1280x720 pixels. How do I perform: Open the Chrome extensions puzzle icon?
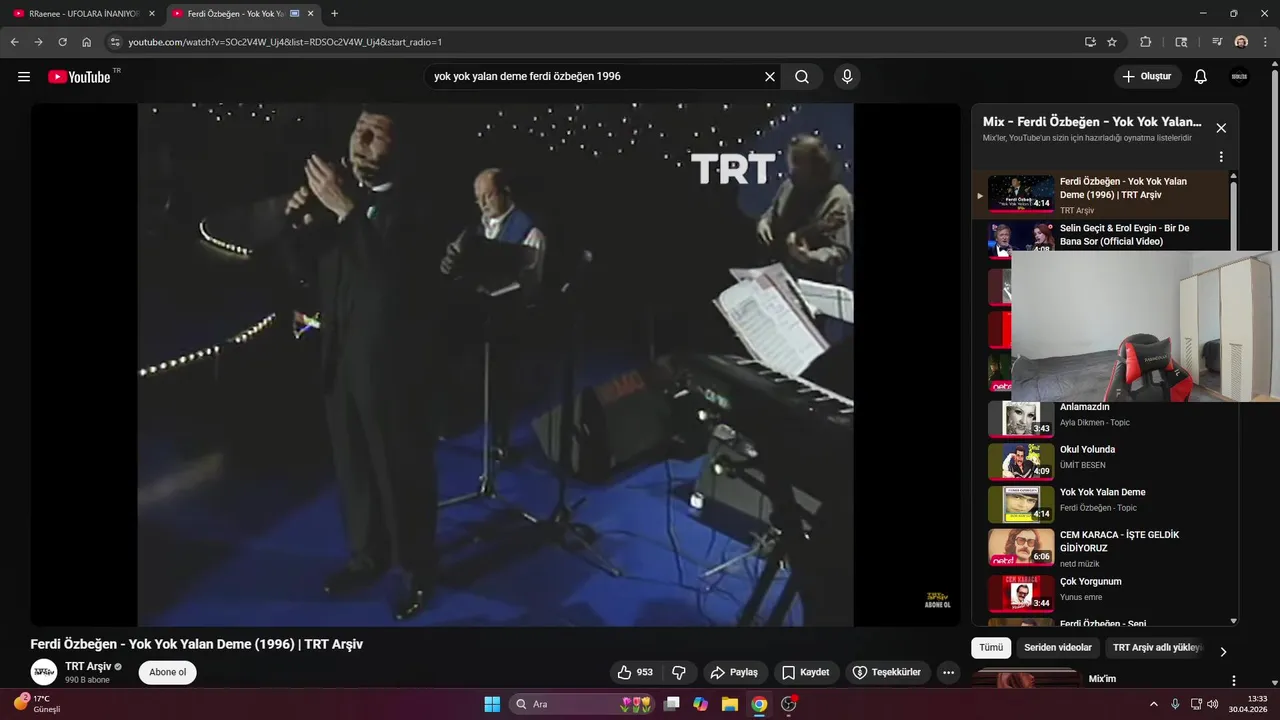(1146, 42)
